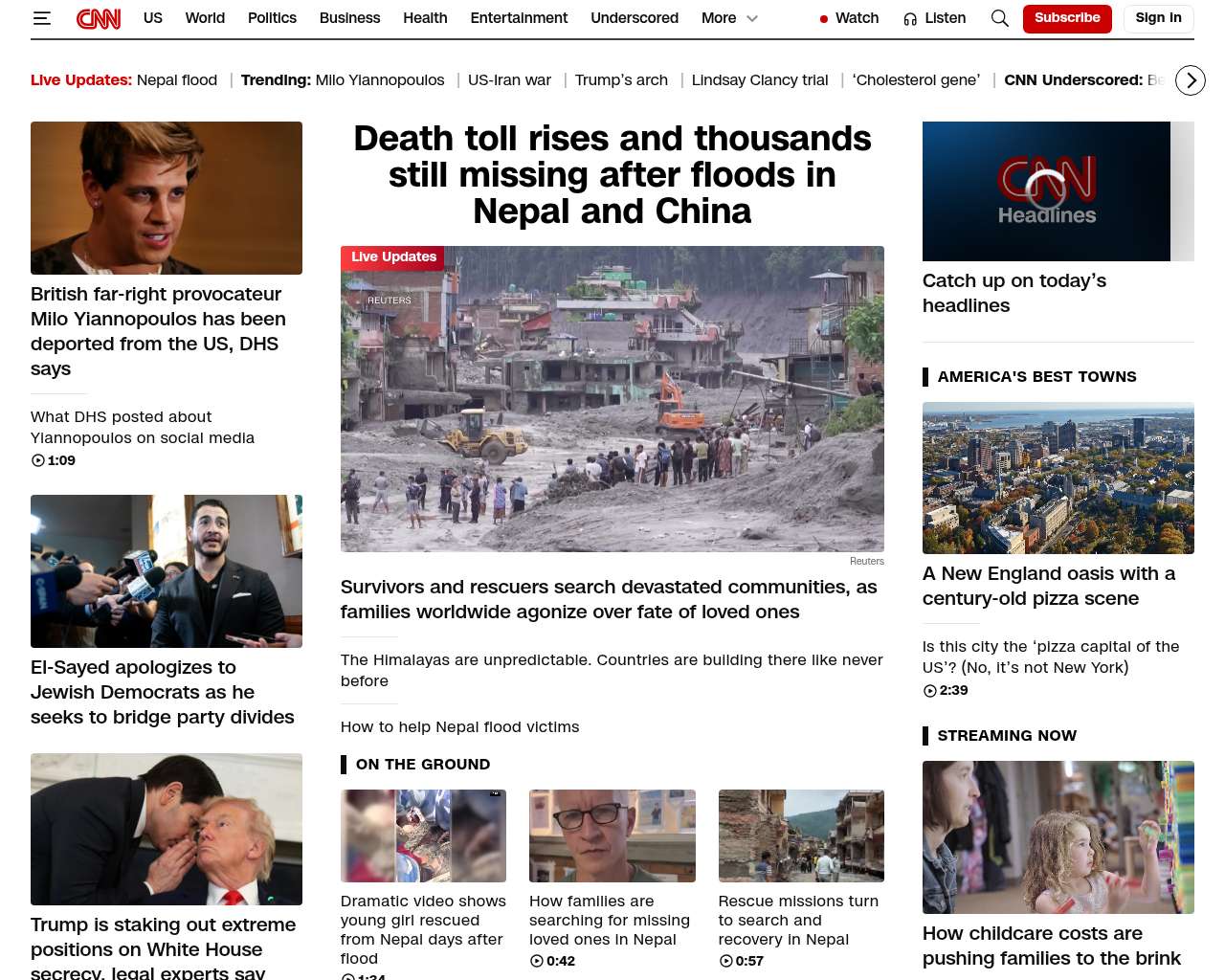Open Milo Yiannopoulos photo thumbnail

coord(167,198)
